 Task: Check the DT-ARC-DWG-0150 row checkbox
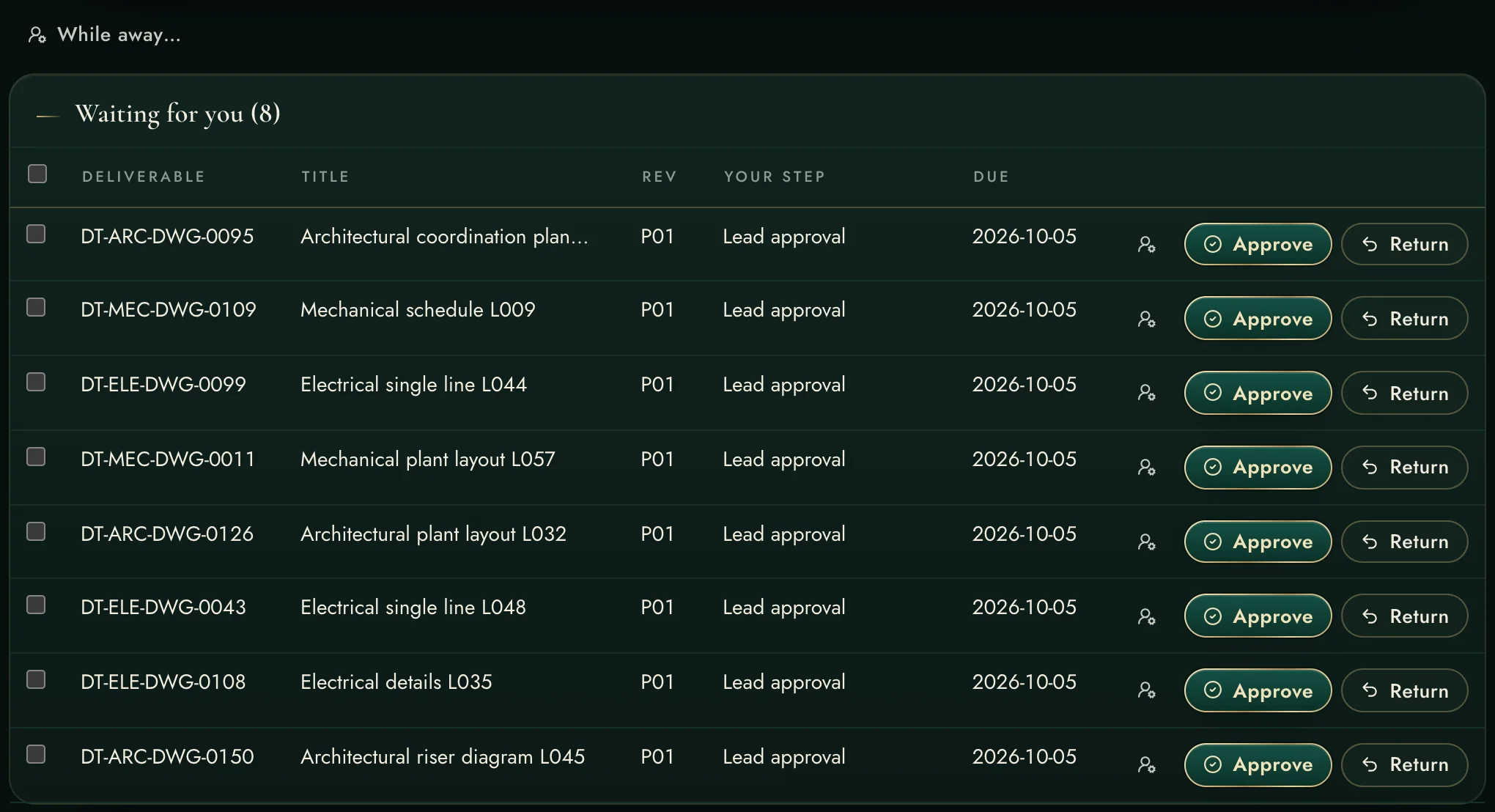coord(36,754)
